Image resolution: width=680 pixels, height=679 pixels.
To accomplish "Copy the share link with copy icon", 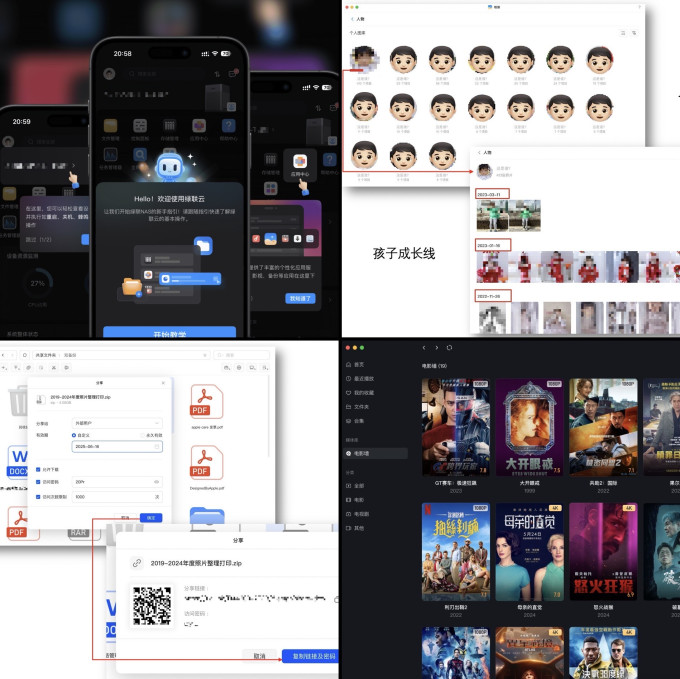I will (336, 599).
